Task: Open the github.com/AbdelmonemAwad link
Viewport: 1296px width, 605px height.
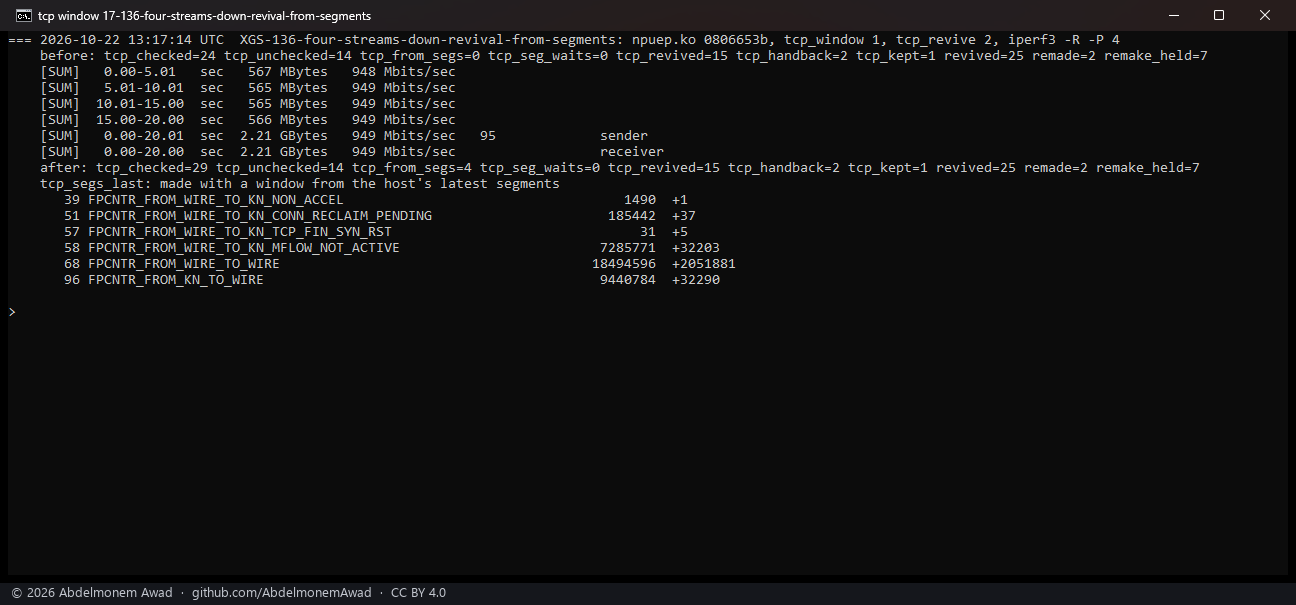Action: 281,593
